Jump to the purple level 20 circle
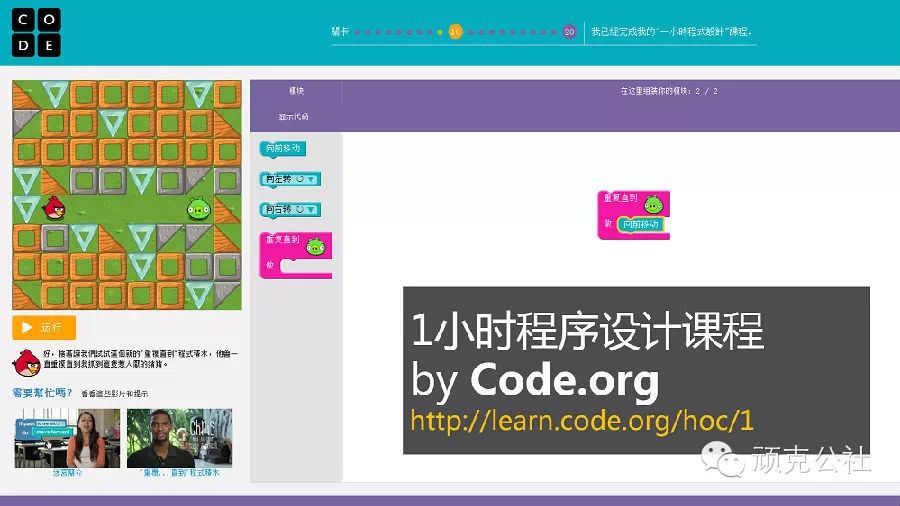This screenshot has width=900, height=506. pyautogui.click(x=569, y=32)
